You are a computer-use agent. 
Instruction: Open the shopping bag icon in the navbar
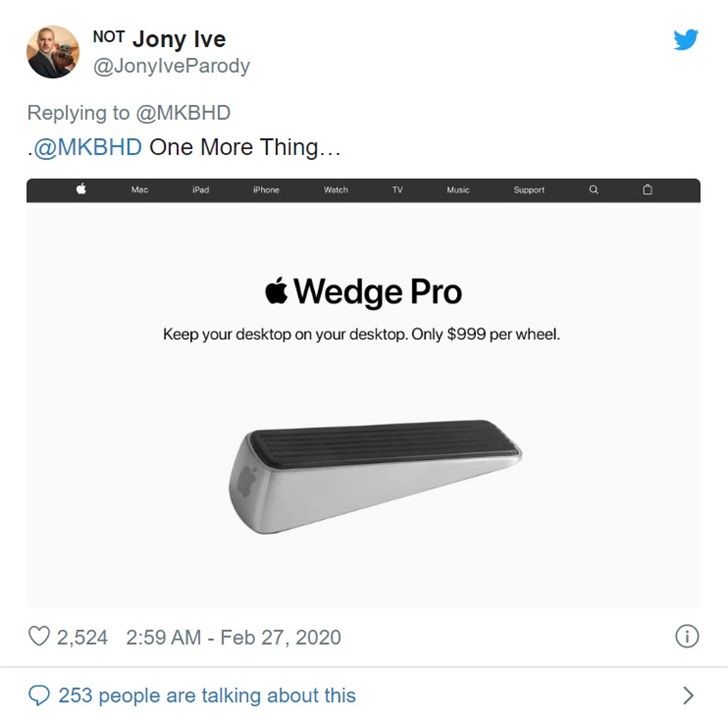click(648, 189)
